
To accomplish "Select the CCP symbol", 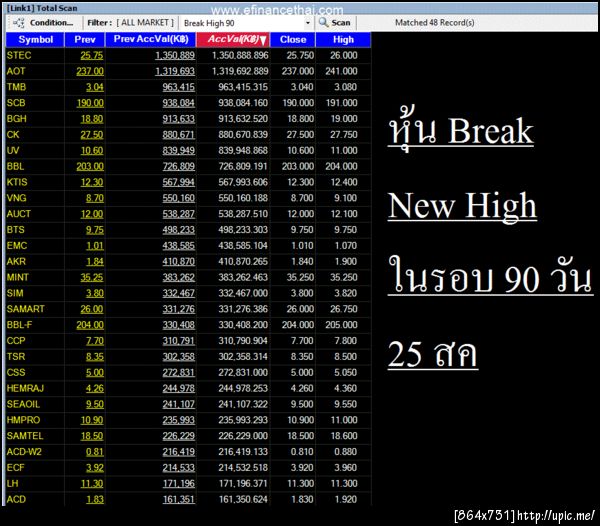I will (16, 341).
